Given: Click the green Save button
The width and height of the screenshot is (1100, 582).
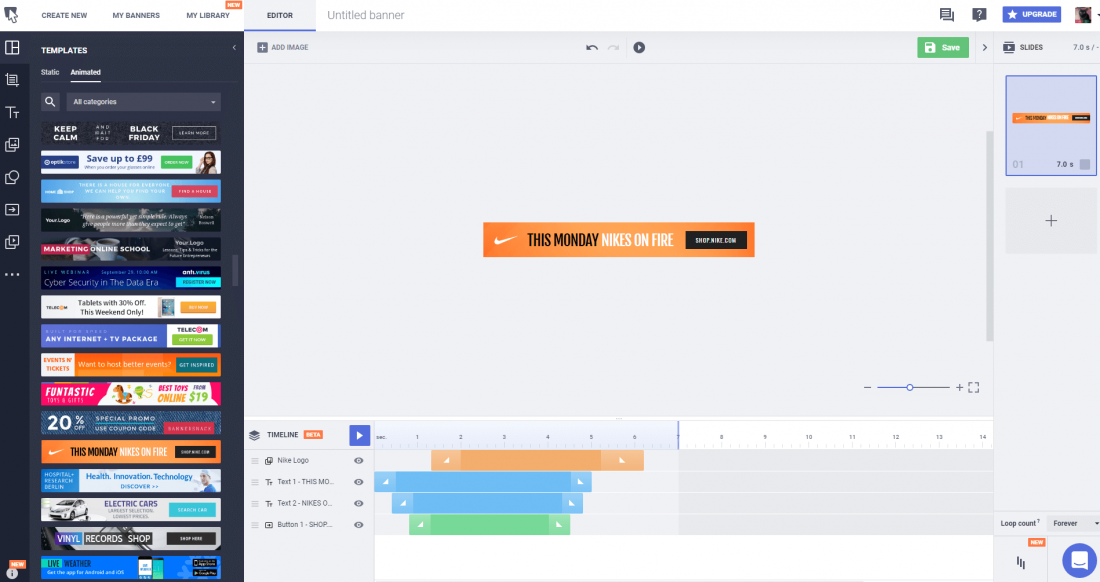Looking at the screenshot, I should click(x=943, y=48).
